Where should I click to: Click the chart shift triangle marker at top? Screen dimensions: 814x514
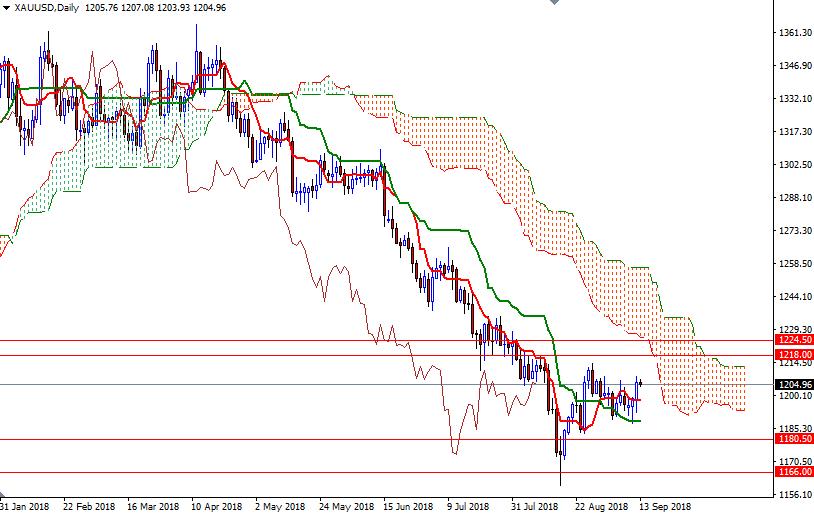coord(556,4)
